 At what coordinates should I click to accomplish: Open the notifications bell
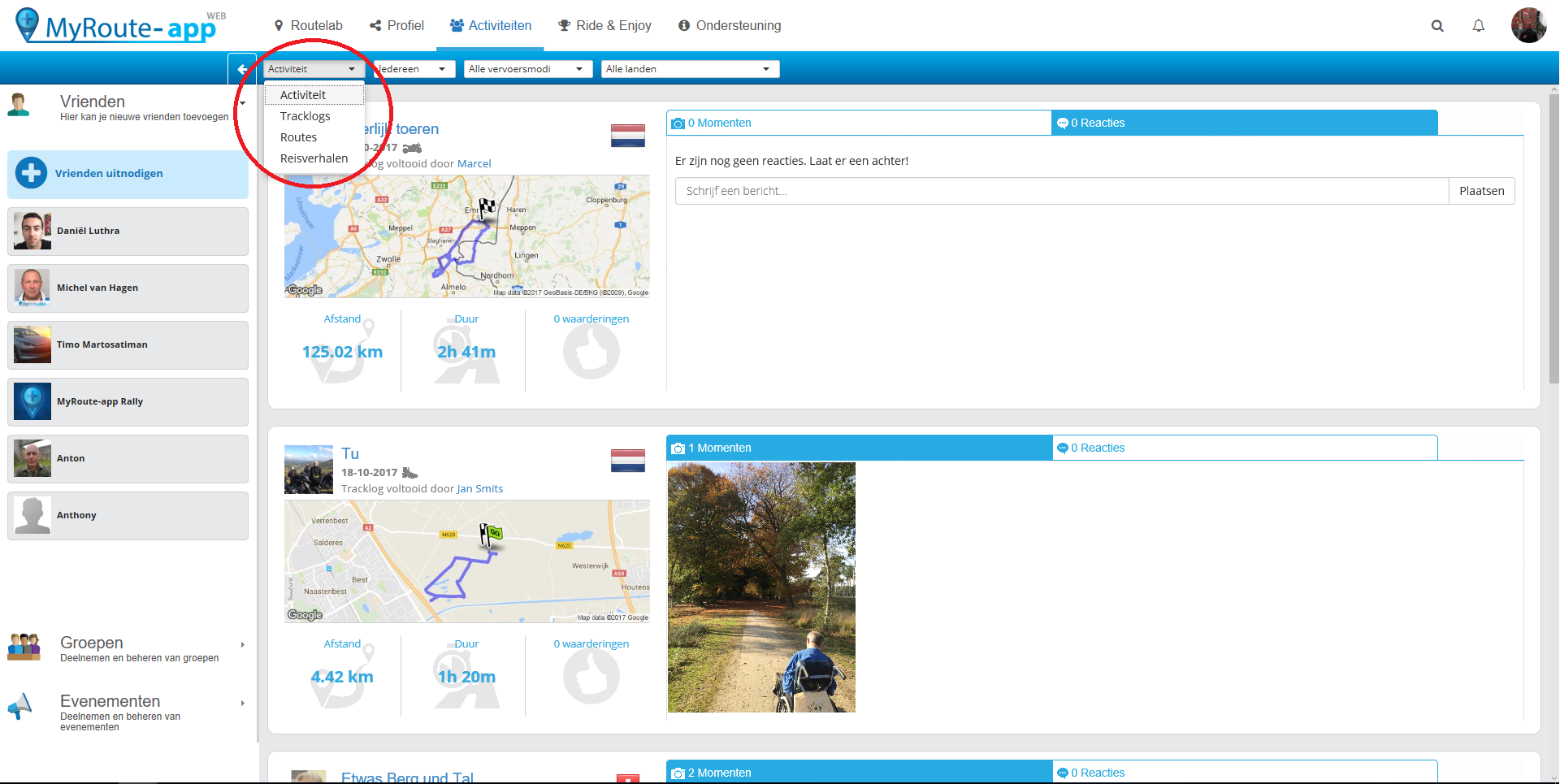click(x=1479, y=26)
